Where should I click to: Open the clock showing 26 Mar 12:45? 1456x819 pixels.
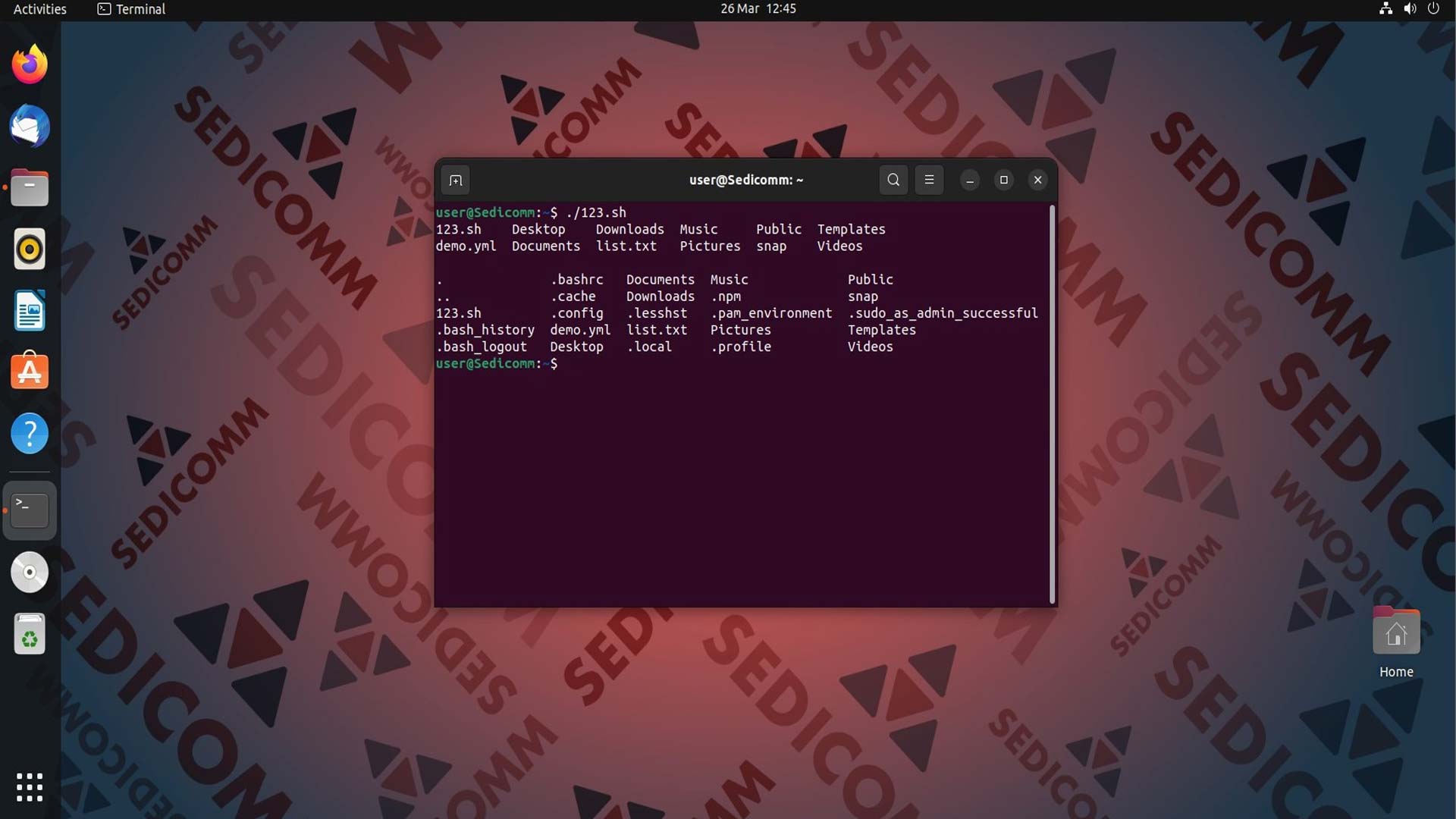(758, 9)
